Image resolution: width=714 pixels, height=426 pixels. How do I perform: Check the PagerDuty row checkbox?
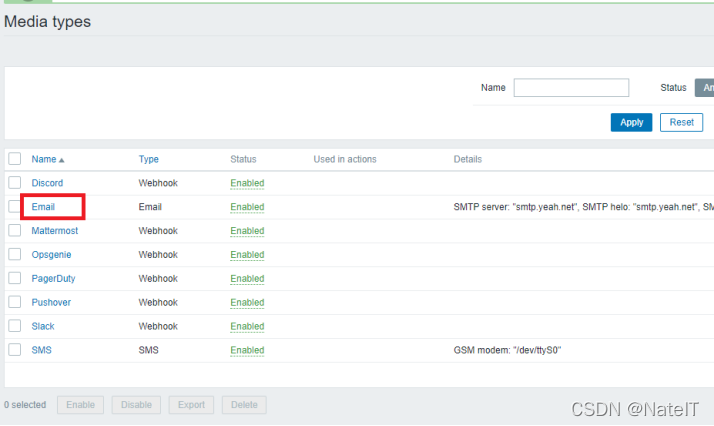tap(15, 278)
